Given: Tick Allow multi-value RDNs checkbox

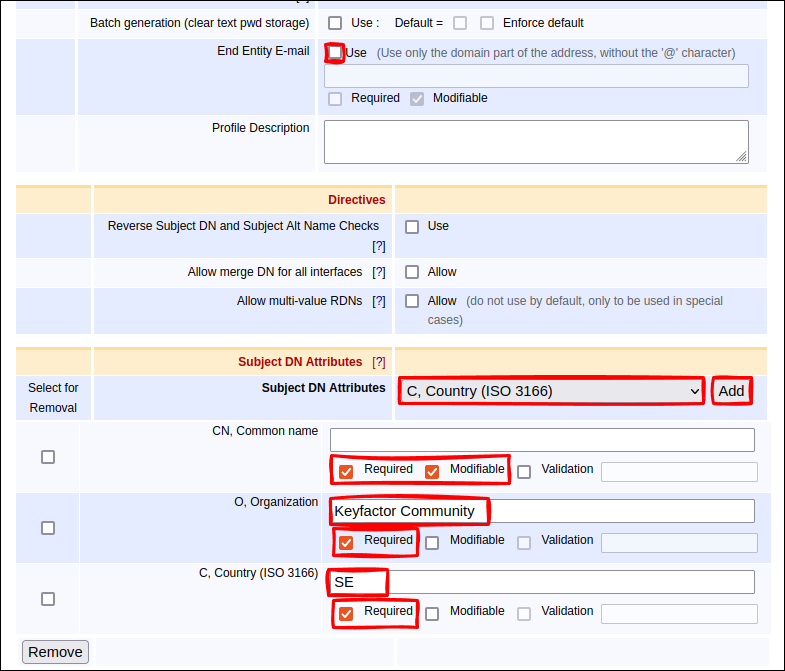Looking at the screenshot, I should (x=412, y=301).
